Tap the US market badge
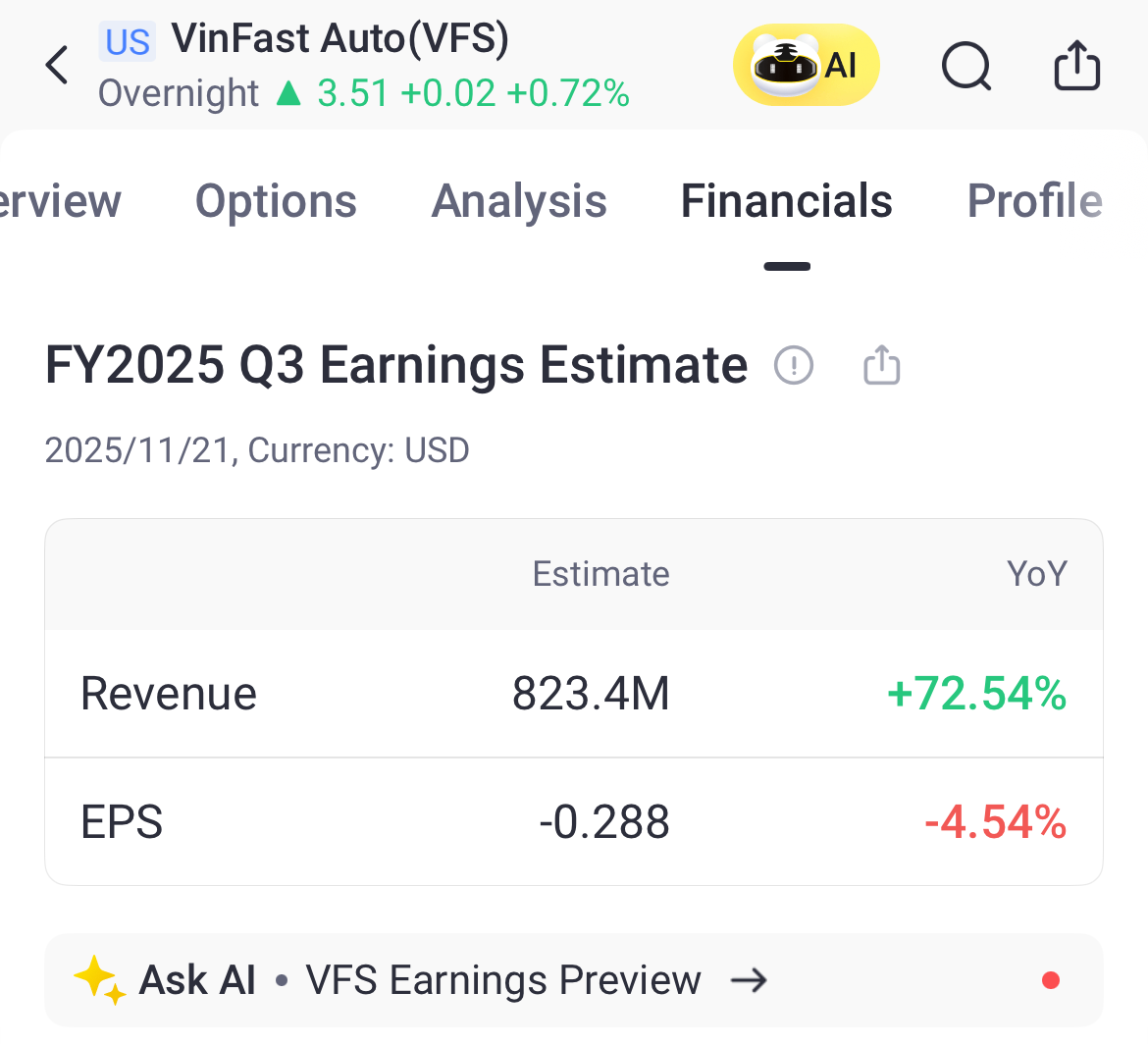The height and width of the screenshot is (1044, 1148). (128, 41)
